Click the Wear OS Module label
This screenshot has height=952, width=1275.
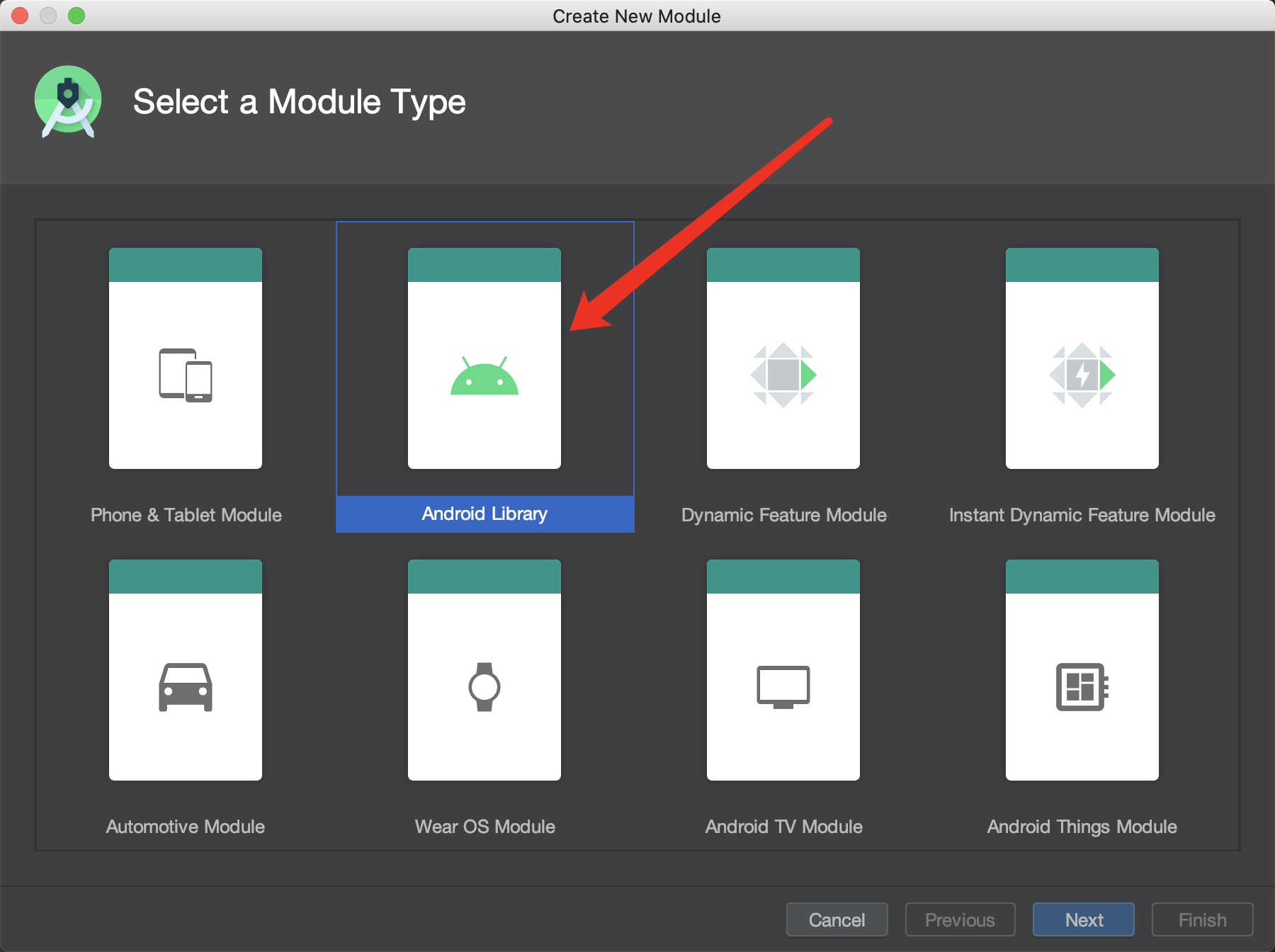click(x=485, y=827)
